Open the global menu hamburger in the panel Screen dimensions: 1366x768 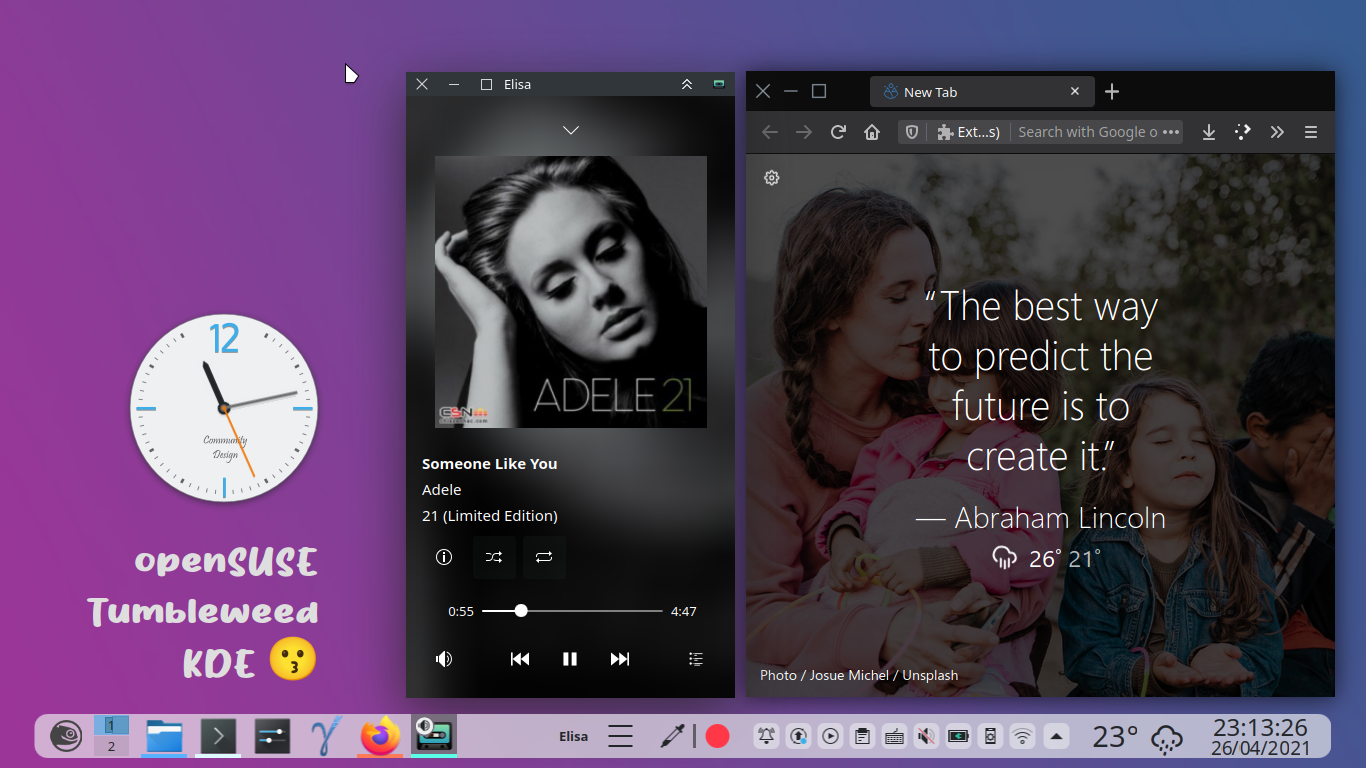(x=621, y=737)
